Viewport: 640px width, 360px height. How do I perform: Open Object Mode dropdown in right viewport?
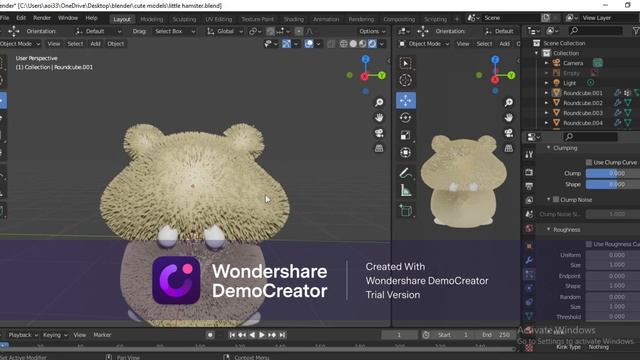(x=424, y=44)
